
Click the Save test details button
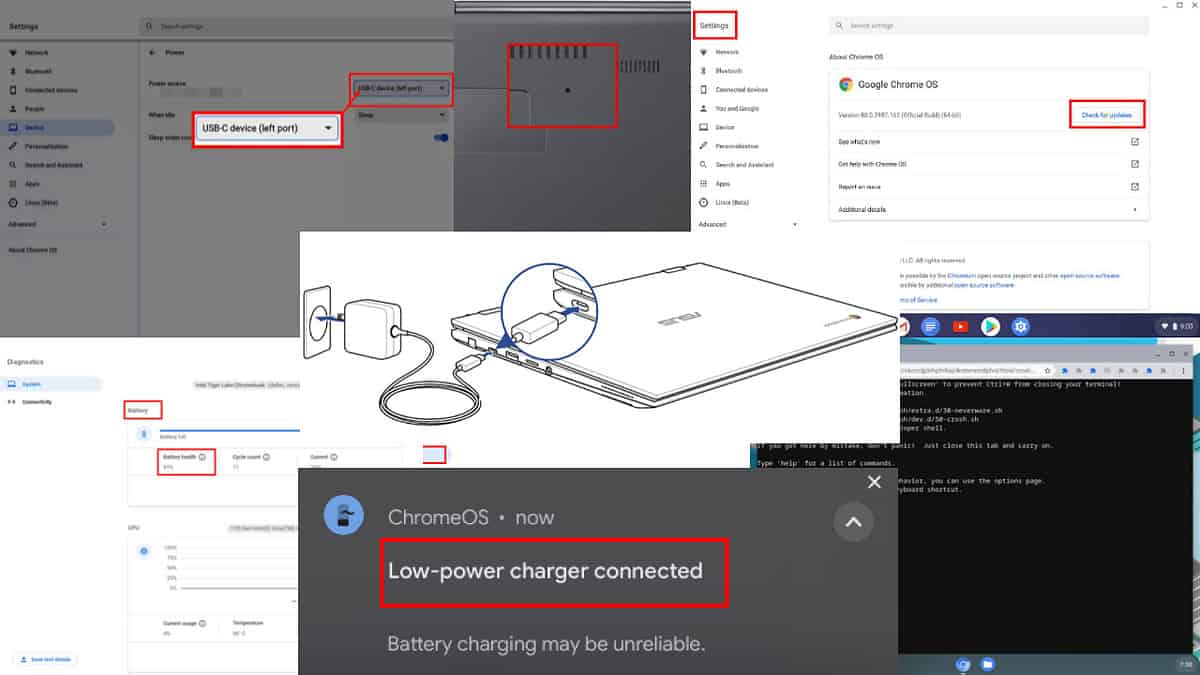[45, 659]
